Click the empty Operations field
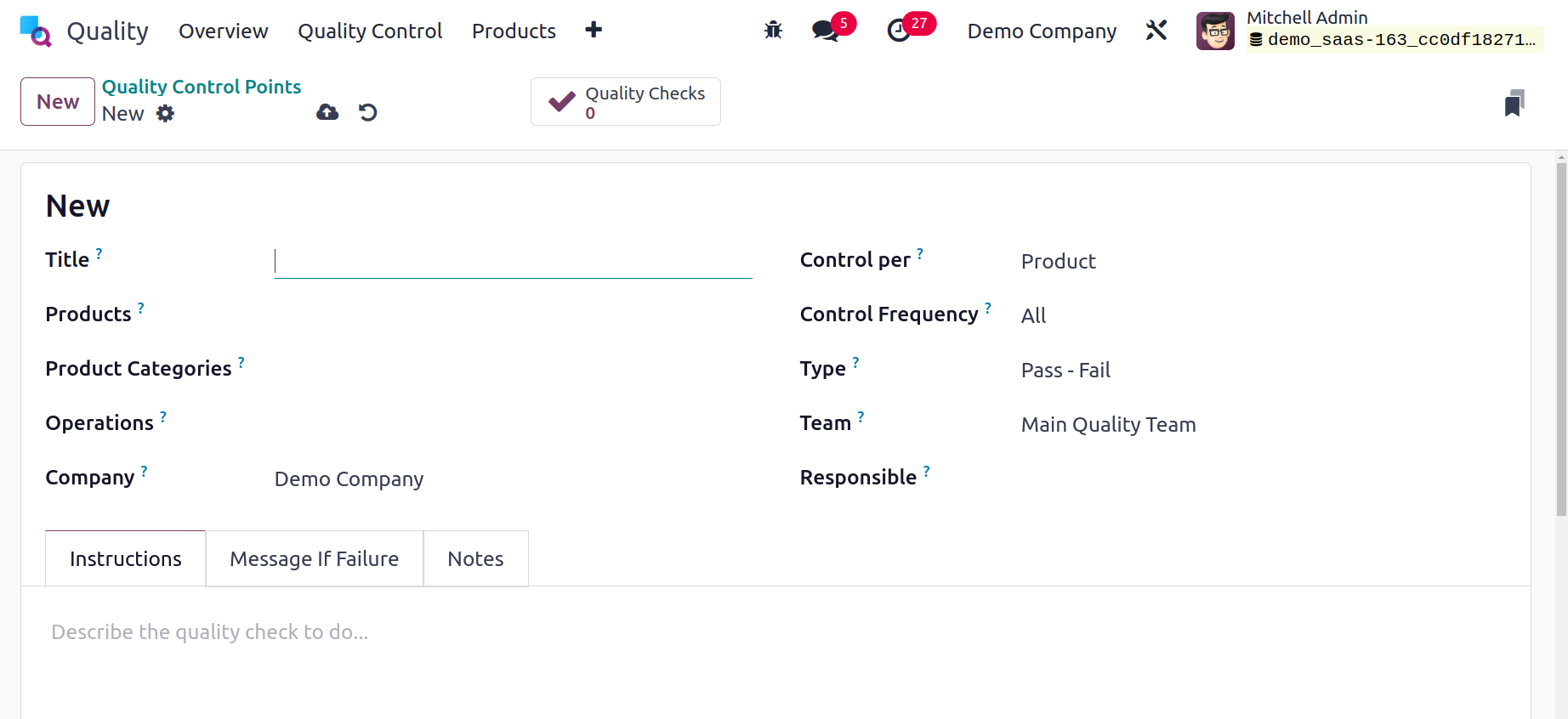Viewport: 1568px width, 719px height. [514, 424]
